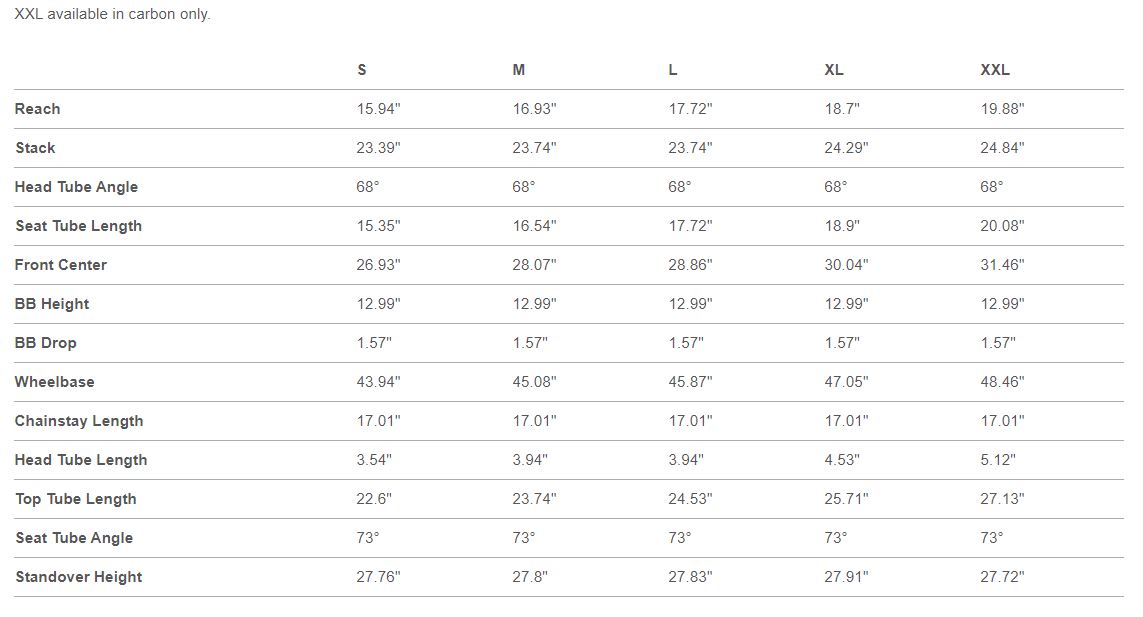The width and height of the screenshot is (1143, 617).
Task: Click the small Wheelbase value 43.94"
Action: (379, 382)
